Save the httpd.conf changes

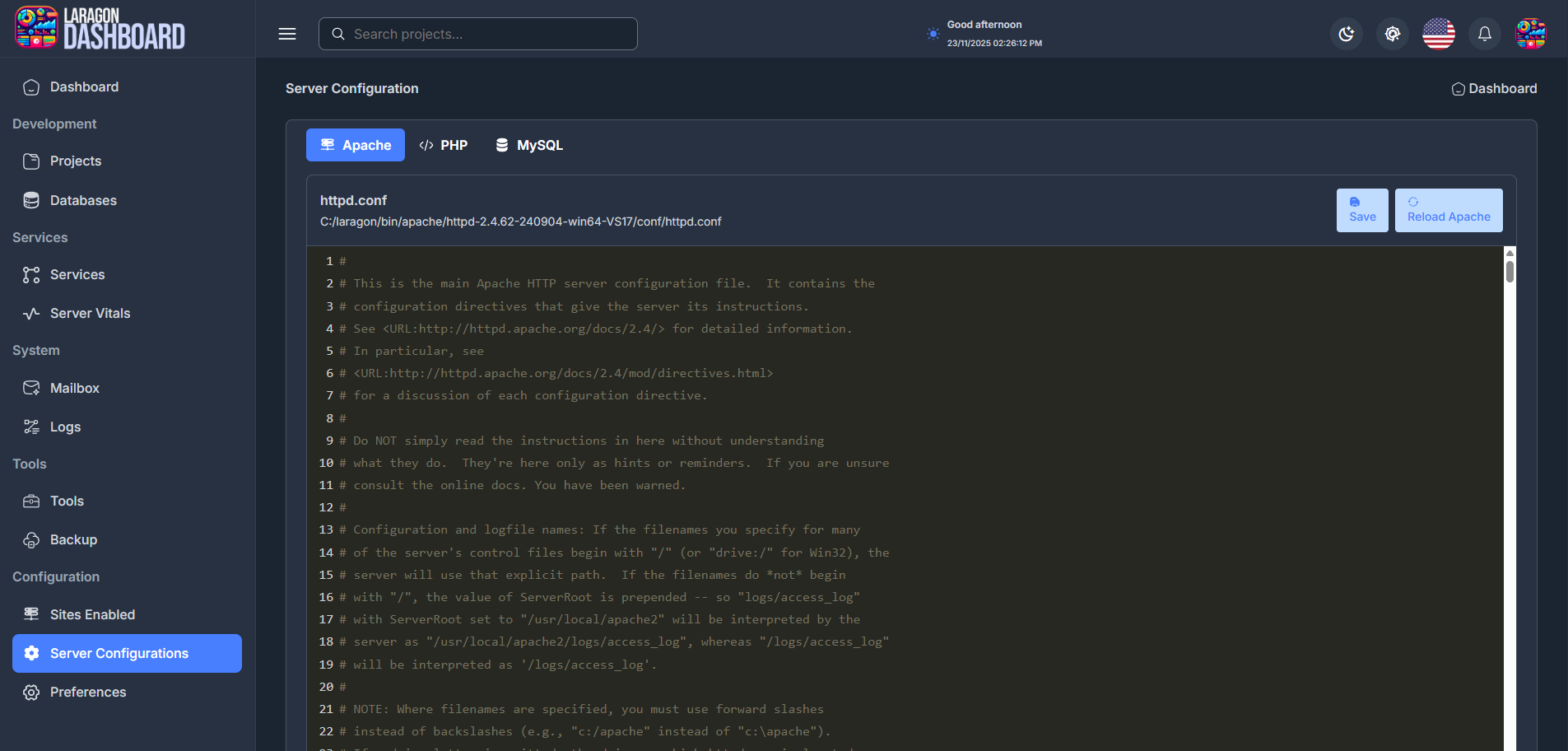point(1361,210)
